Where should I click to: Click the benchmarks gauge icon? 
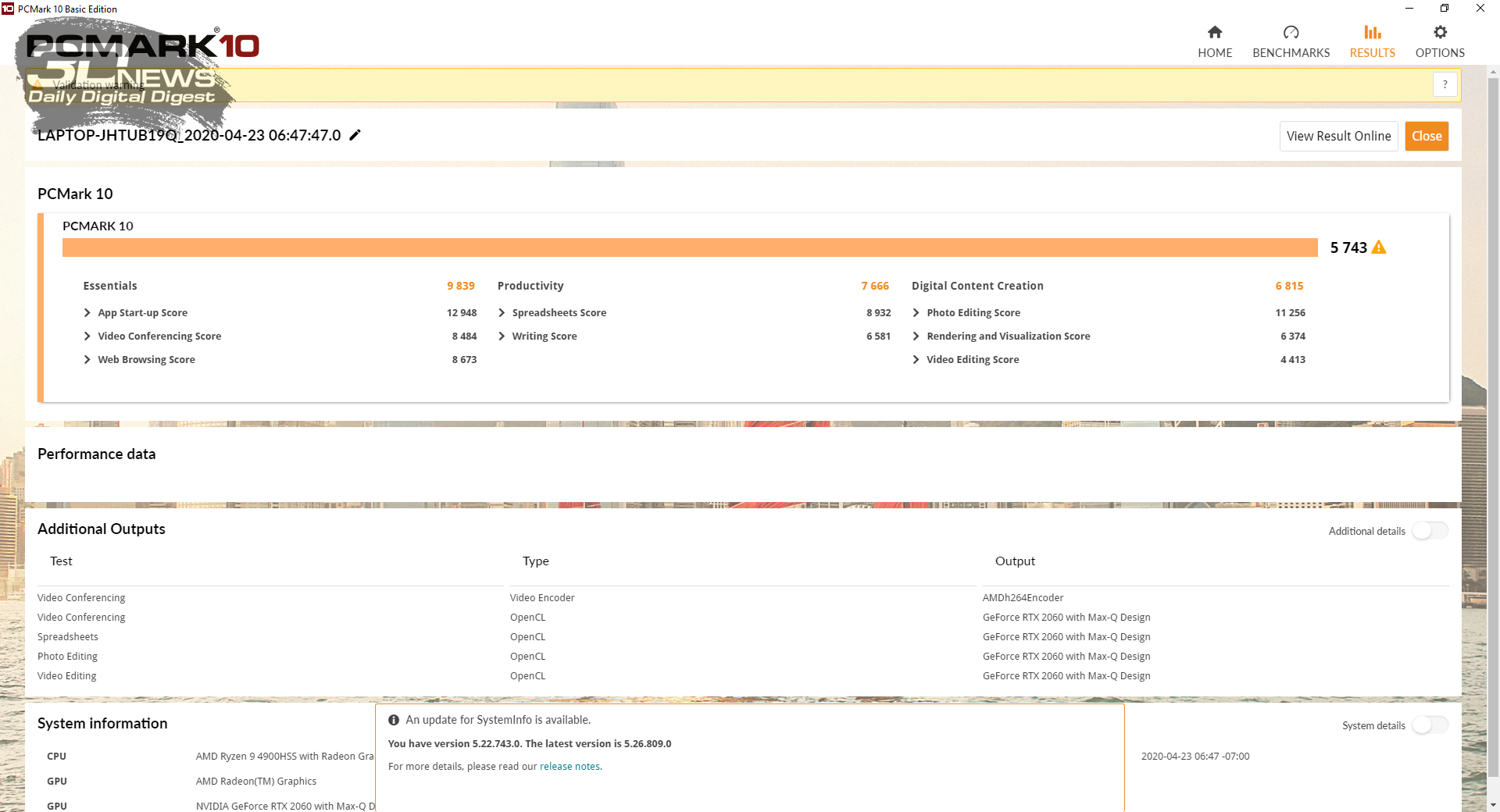[x=1291, y=32]
